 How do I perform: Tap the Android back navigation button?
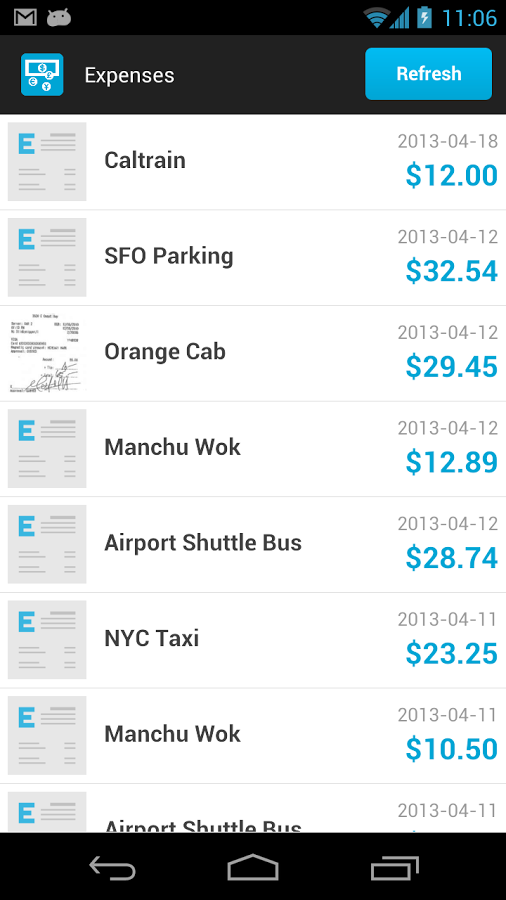pyautogui.click(x=112, y=867)
